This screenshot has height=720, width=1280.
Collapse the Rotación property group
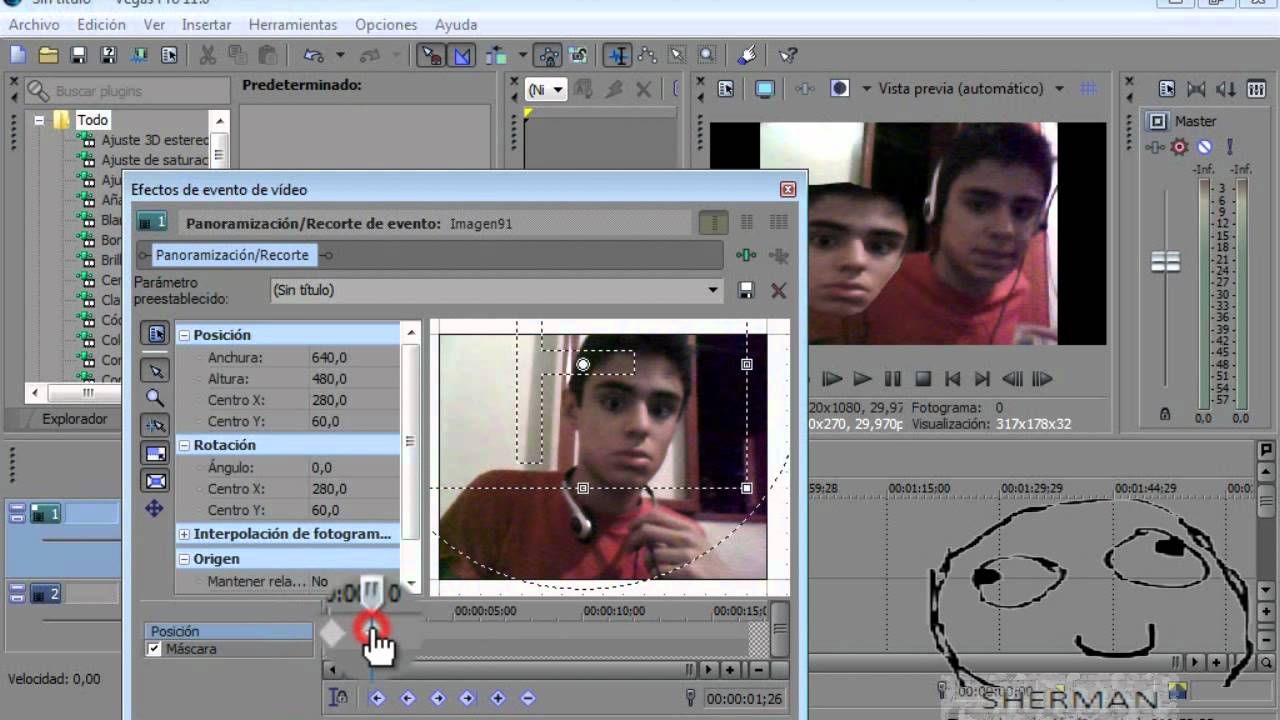[x=184, y=445]
